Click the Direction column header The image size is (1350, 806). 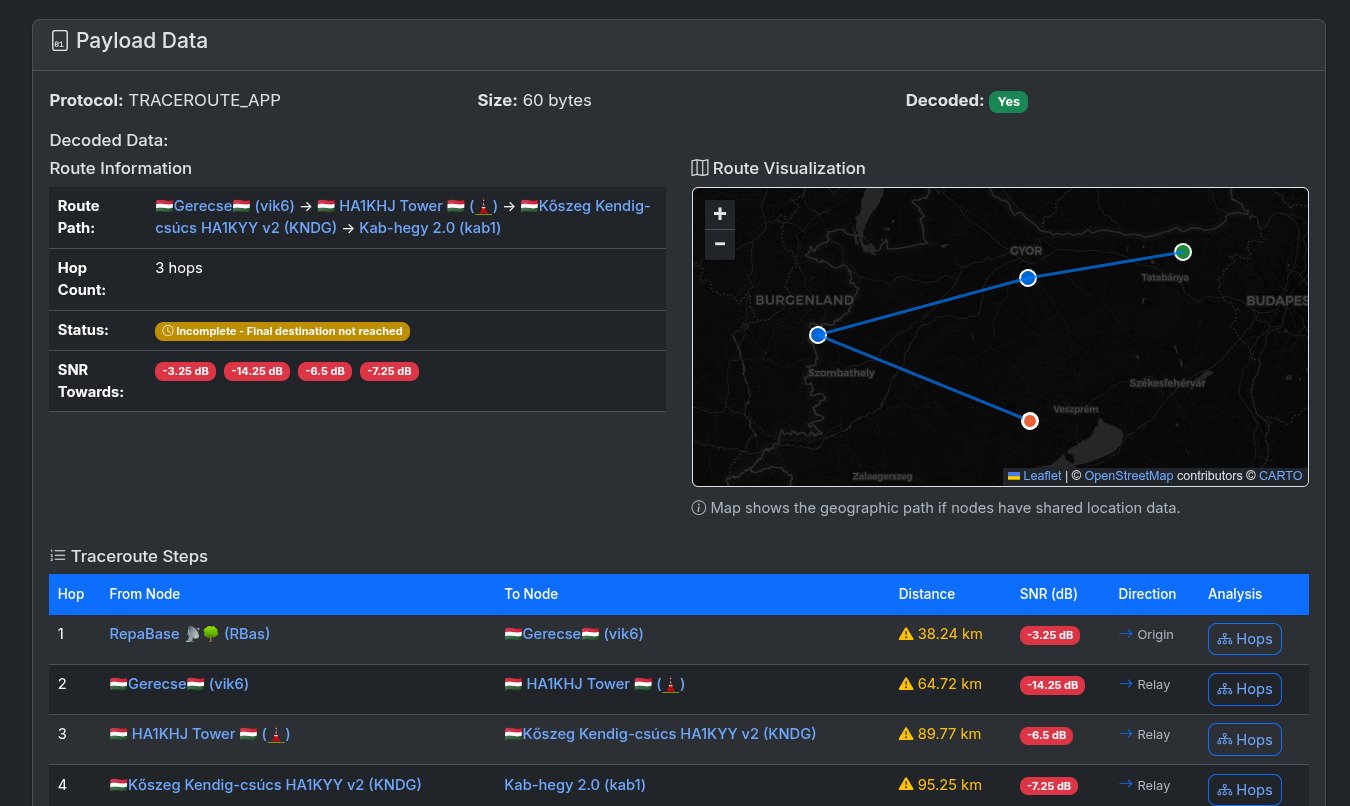click(1147, 594)
